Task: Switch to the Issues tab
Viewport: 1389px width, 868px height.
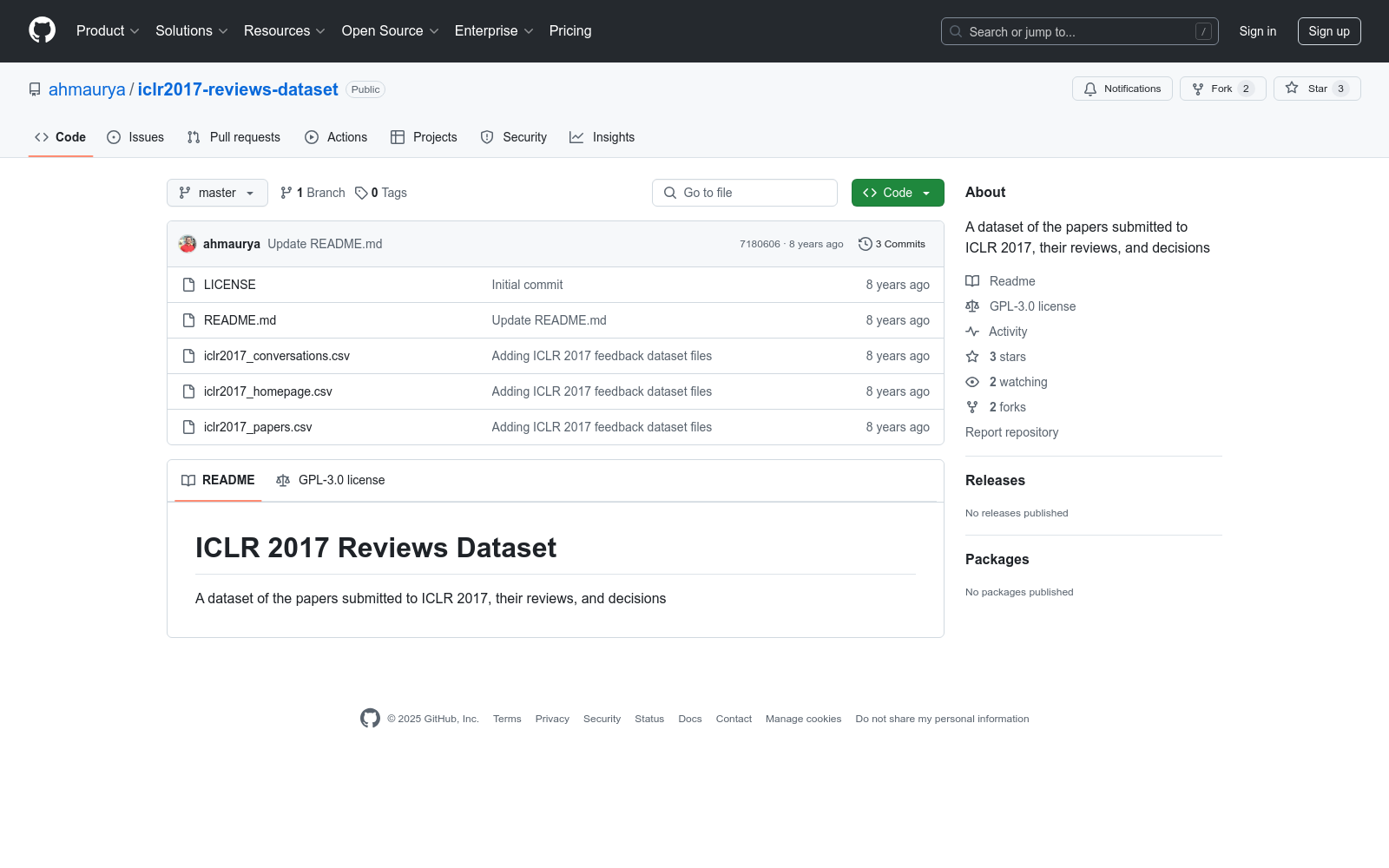Action: pyautogui.click(x=135, y=137)
